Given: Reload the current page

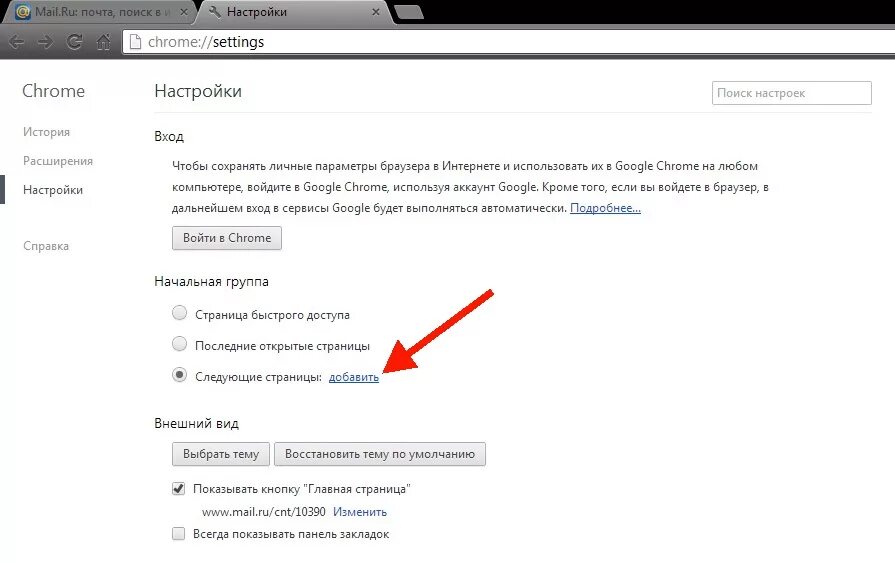Looking at the screenshot, I should [x=74, y=42].
